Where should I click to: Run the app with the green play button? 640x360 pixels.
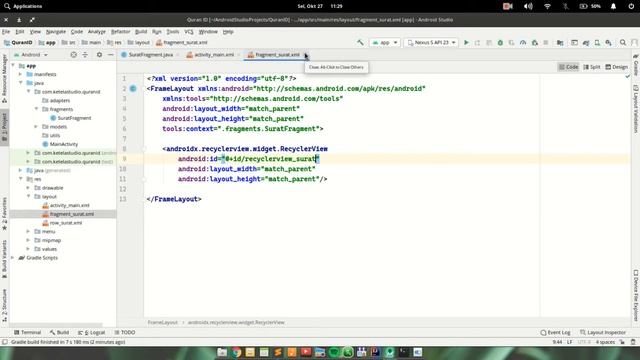(x=466, y=42)
